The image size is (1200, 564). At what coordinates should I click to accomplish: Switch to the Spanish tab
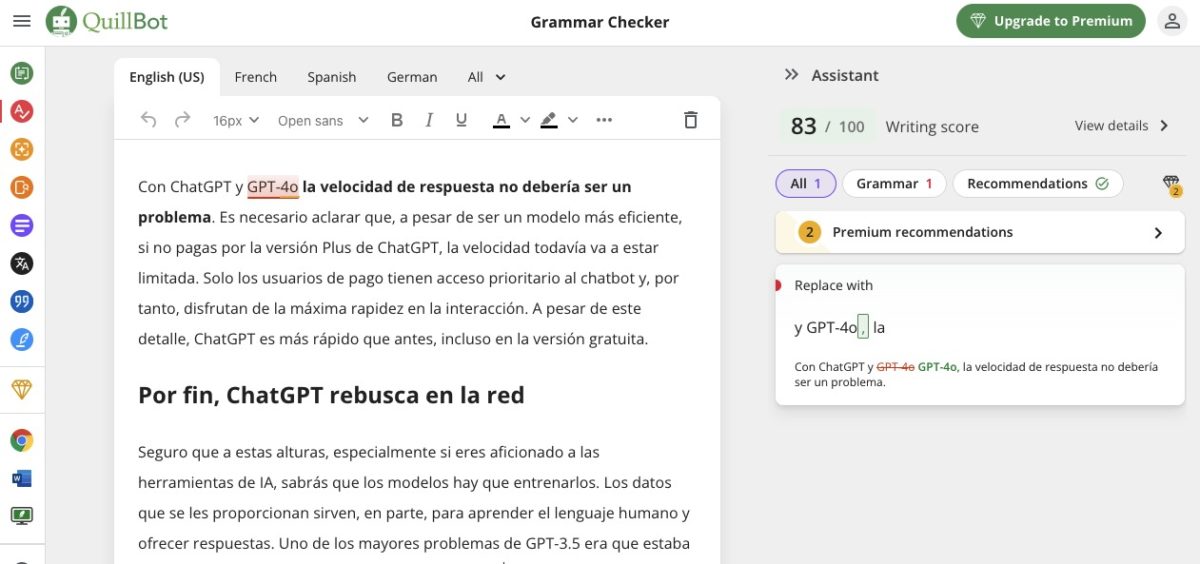[x=332, y=77]
